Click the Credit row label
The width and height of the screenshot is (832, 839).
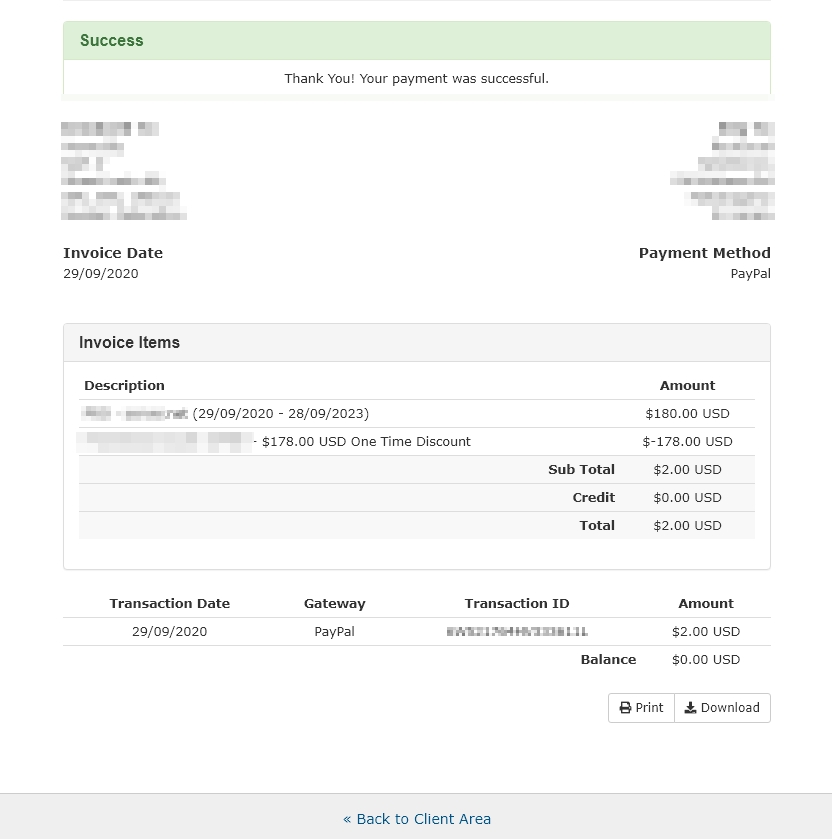click(x=593, y=497)
